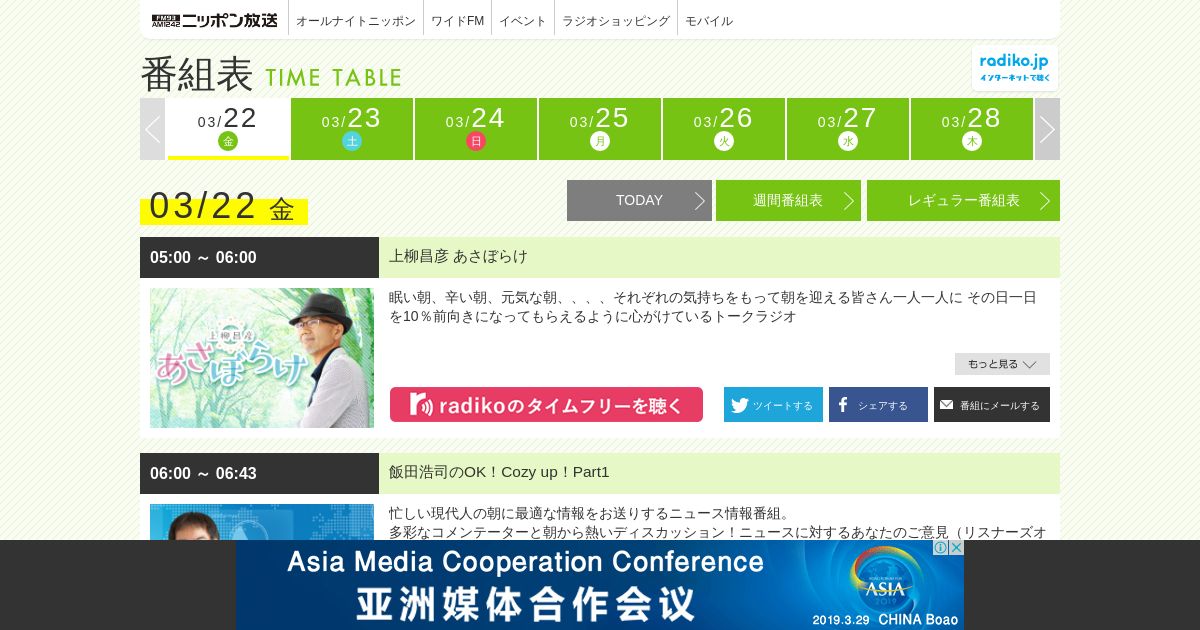Click the 飯田浩司のOK！Cozy up！Part1 title
This screenshot has width=1200, height=630.
(499, 472)
